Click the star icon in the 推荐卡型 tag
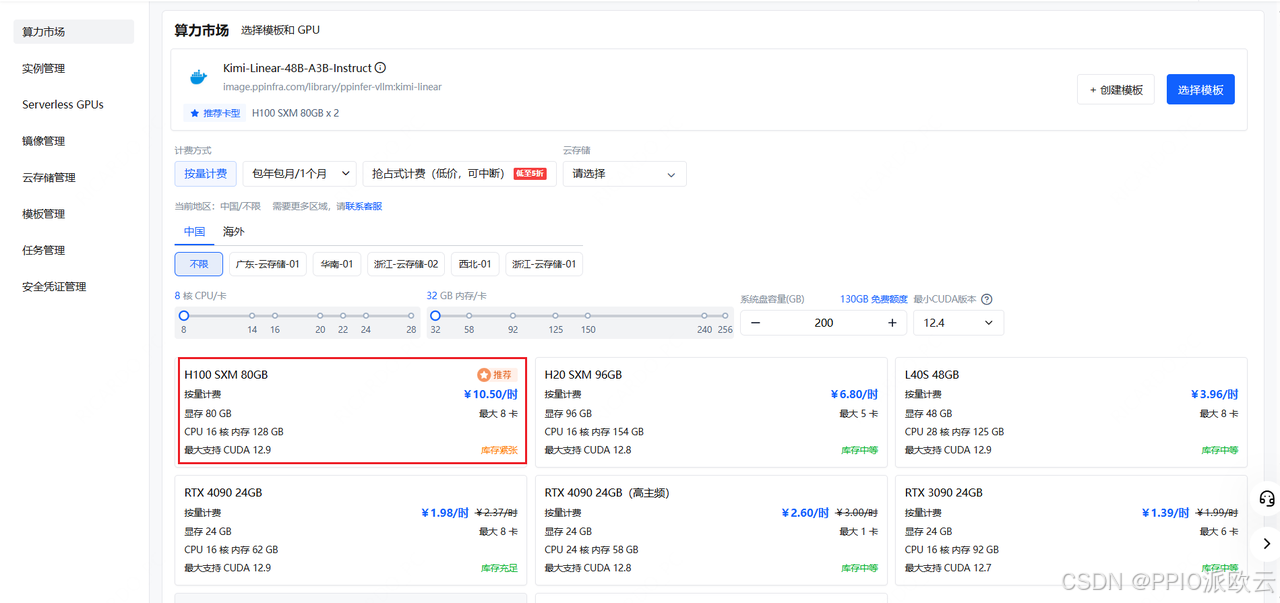The width and height of the screenshot is (1280, 603). (x=195, y=113)
